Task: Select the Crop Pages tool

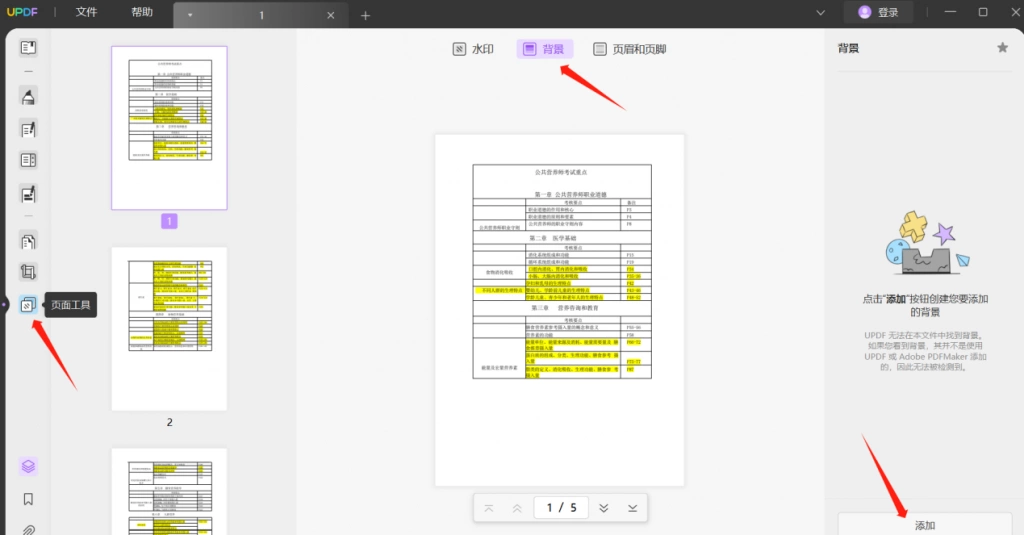Action: coord(28,272)
